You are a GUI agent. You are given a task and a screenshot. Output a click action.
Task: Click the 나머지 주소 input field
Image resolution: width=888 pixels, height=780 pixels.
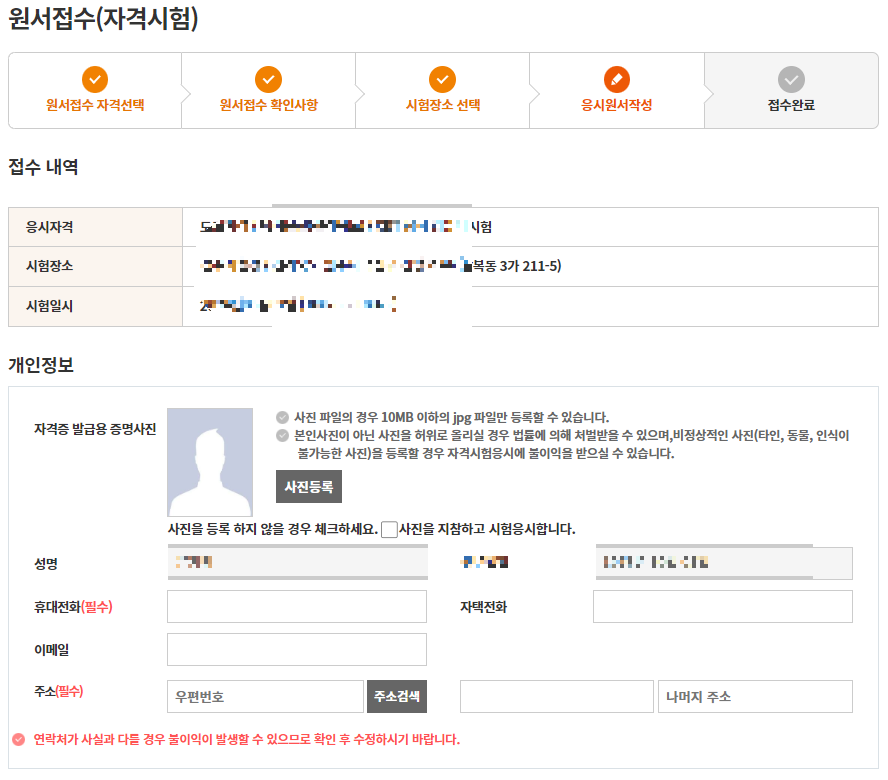pyautogui.click(x=755, y=696)
